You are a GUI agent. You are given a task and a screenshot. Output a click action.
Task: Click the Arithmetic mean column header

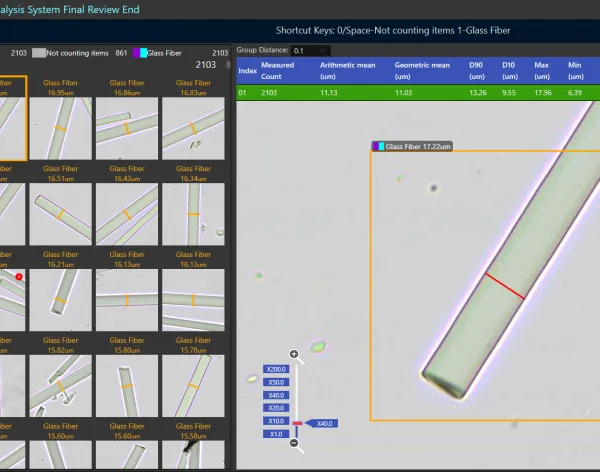tap(347, 70)
